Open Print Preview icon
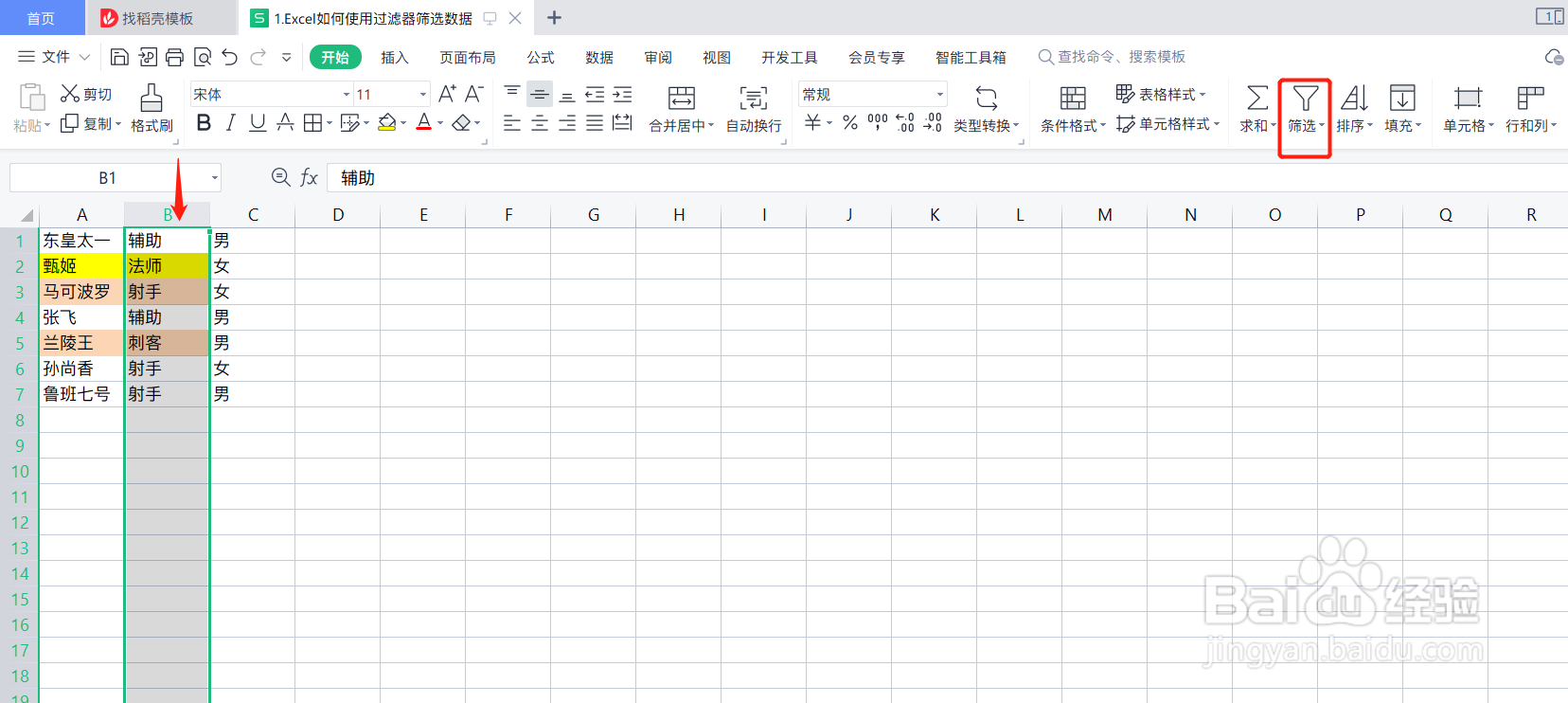1568x703 pixels. tap(202, 57)
